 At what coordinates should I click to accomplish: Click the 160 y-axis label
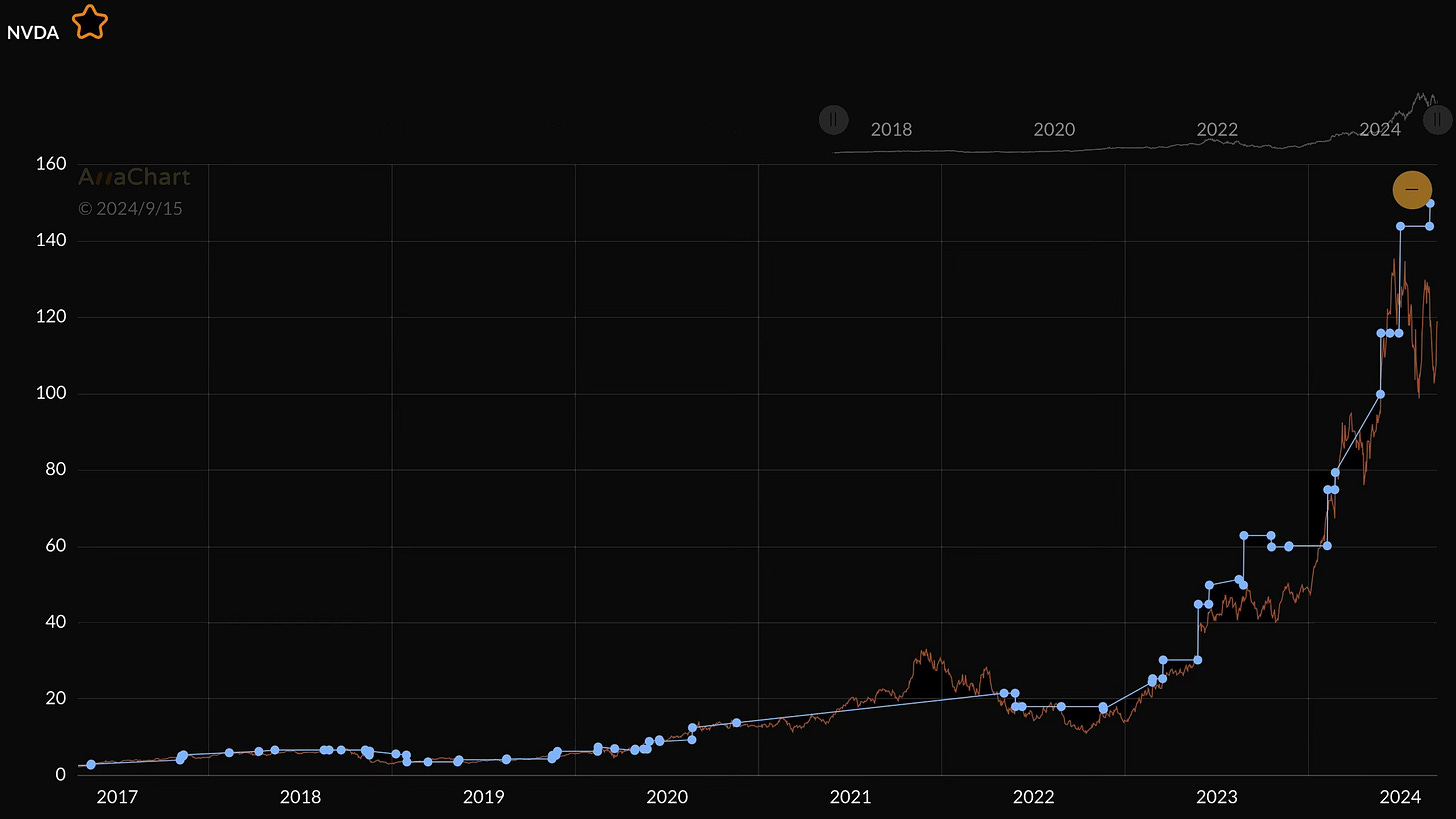click(x=52, y=164)
